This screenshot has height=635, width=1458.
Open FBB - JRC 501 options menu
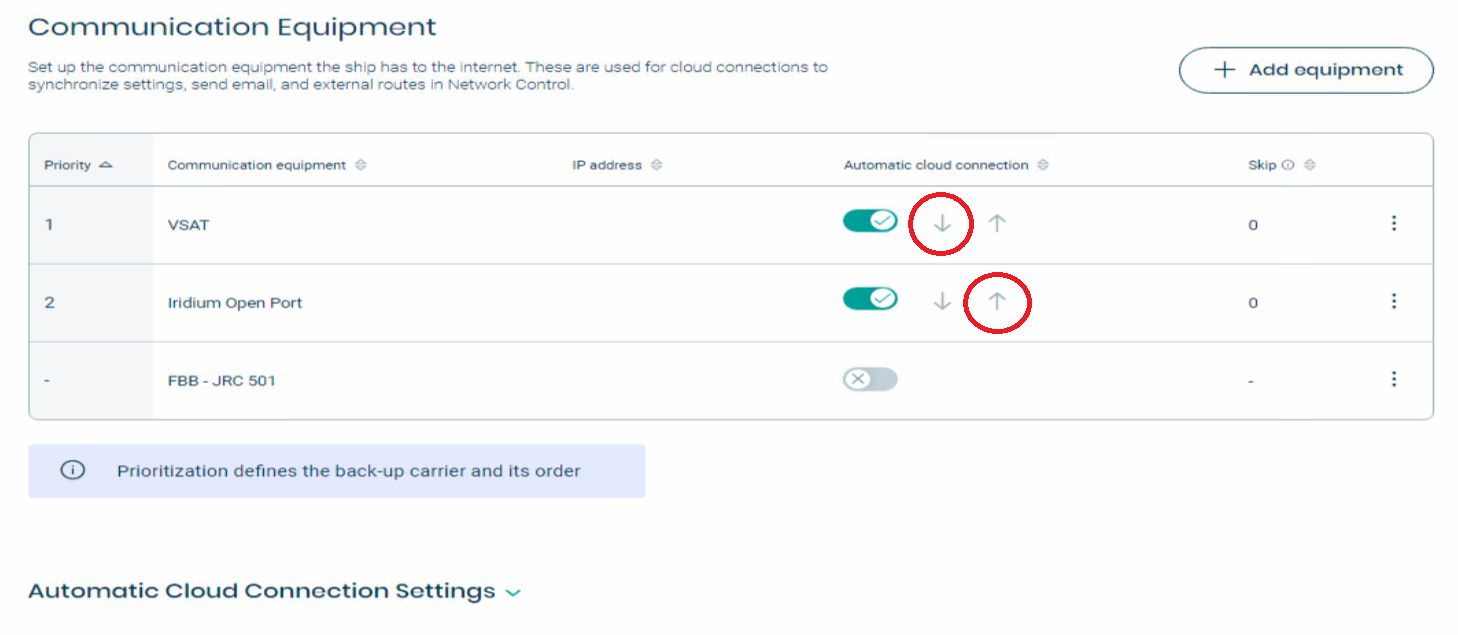1394,379
